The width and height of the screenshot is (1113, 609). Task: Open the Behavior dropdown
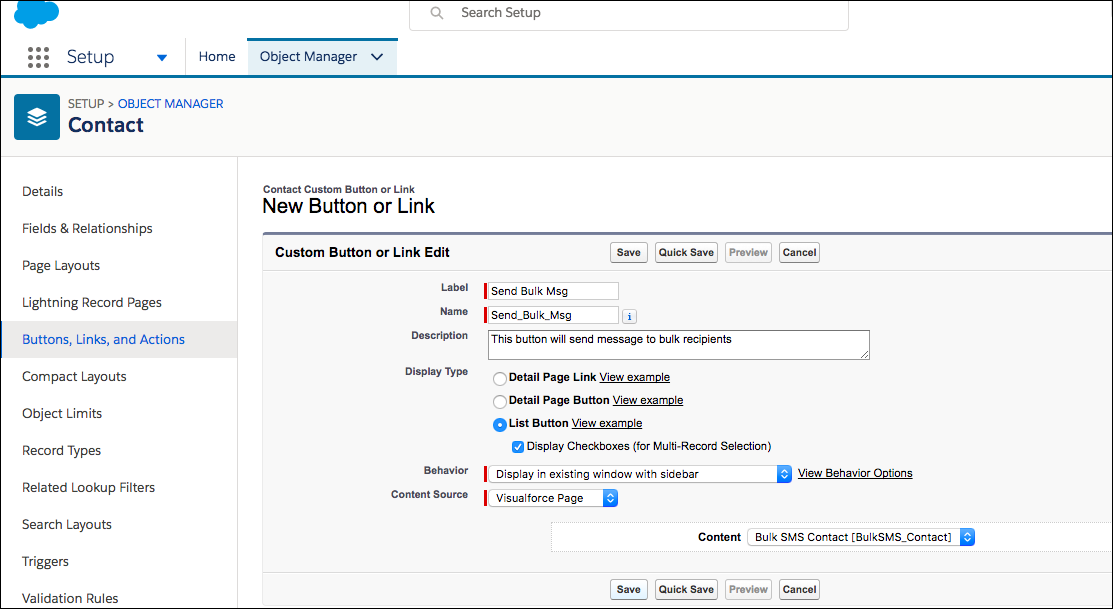(640, 474)
